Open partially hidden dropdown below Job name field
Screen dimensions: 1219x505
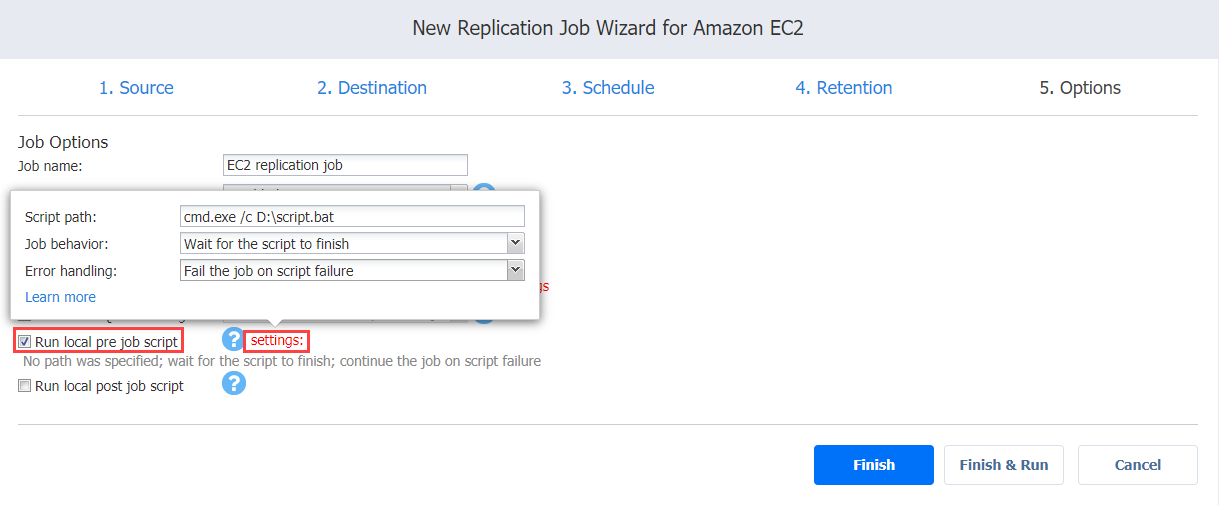point(345,187)
